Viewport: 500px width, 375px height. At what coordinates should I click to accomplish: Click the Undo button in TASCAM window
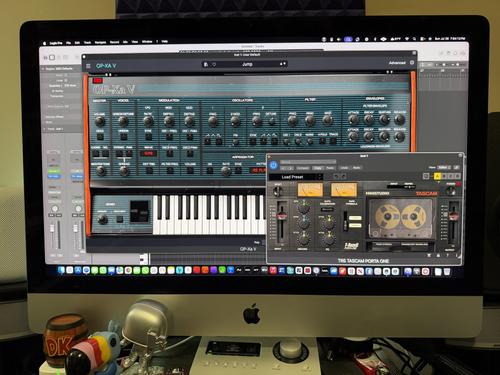click(344, 168)
